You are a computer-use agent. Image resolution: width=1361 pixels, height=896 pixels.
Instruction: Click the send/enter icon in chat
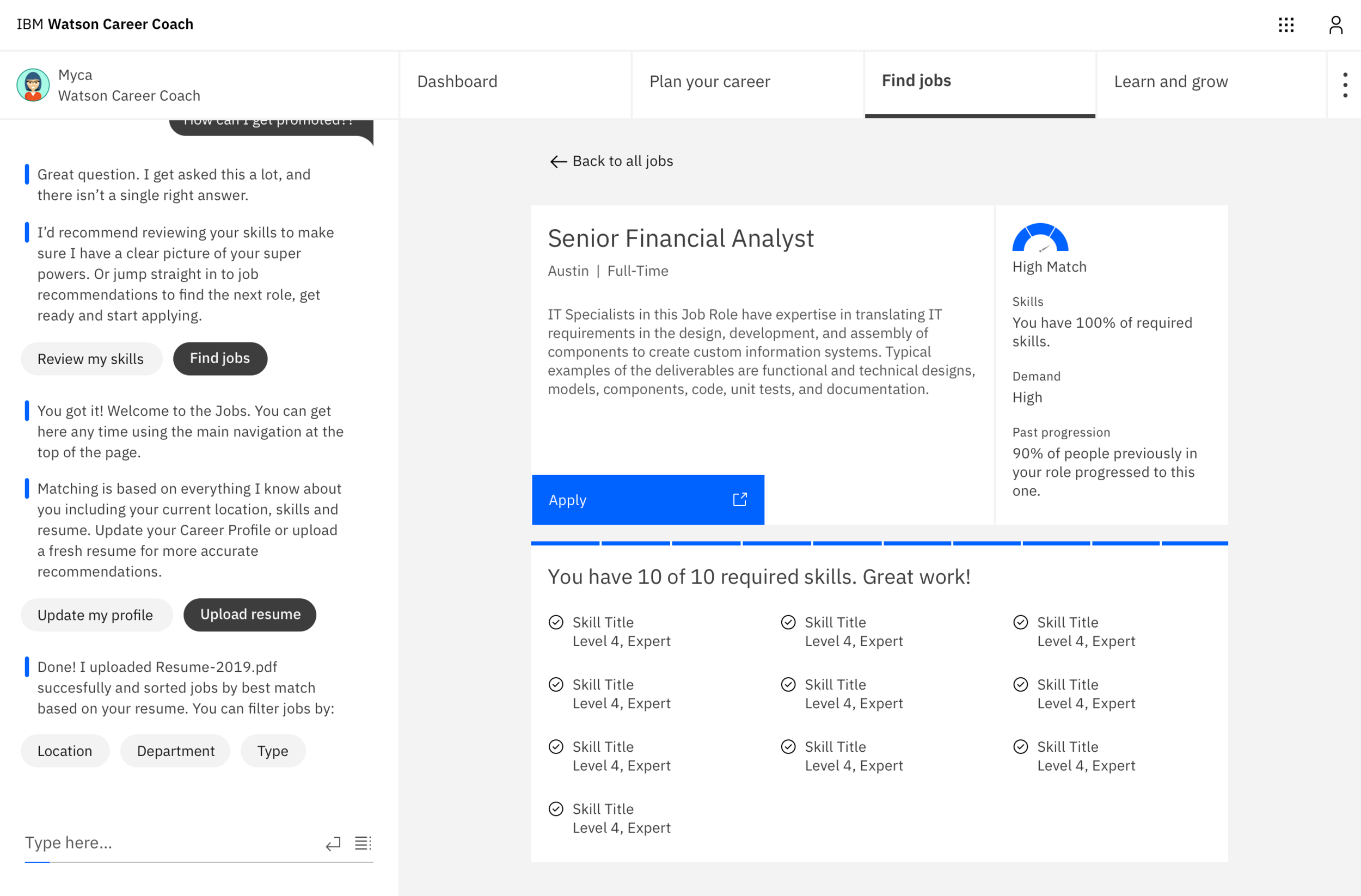333,843
